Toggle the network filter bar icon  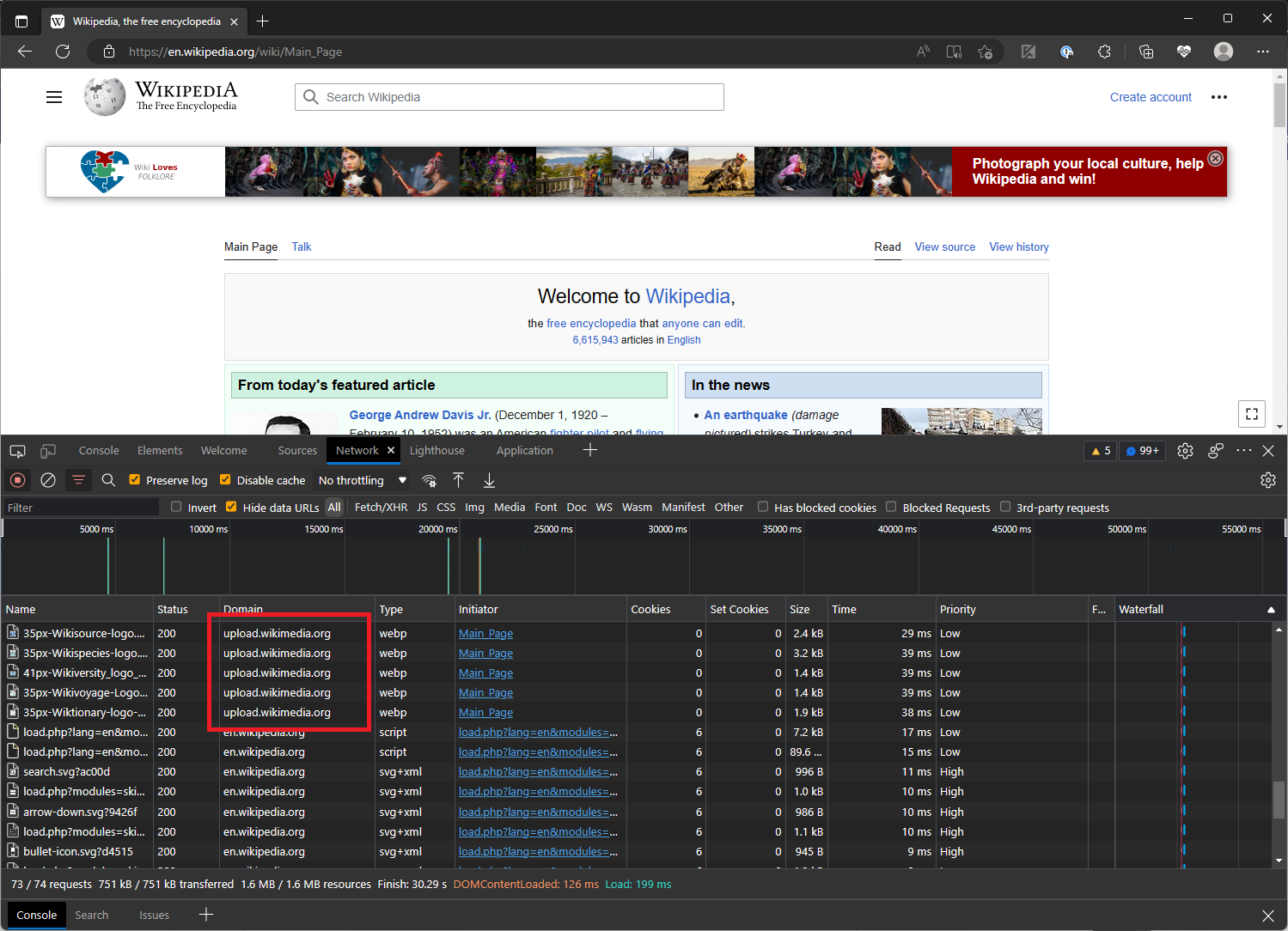[78, 480]
